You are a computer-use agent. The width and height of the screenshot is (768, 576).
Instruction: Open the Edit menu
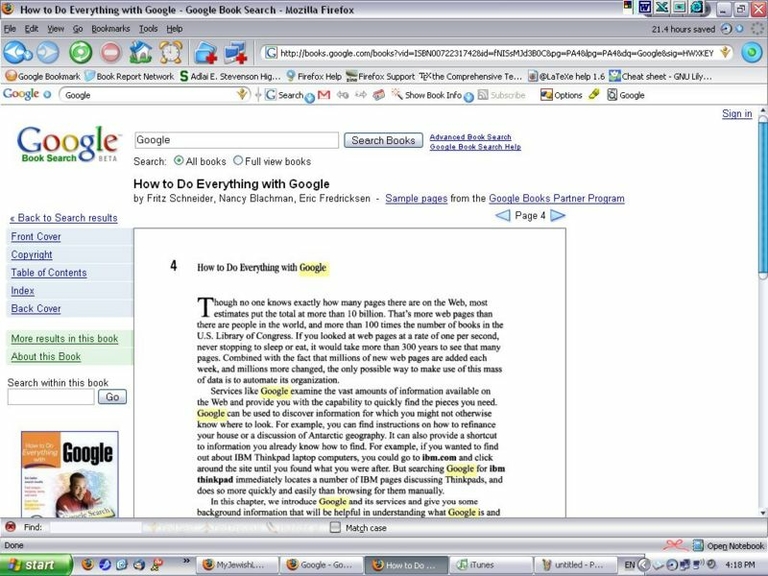(x=31, y=29)
